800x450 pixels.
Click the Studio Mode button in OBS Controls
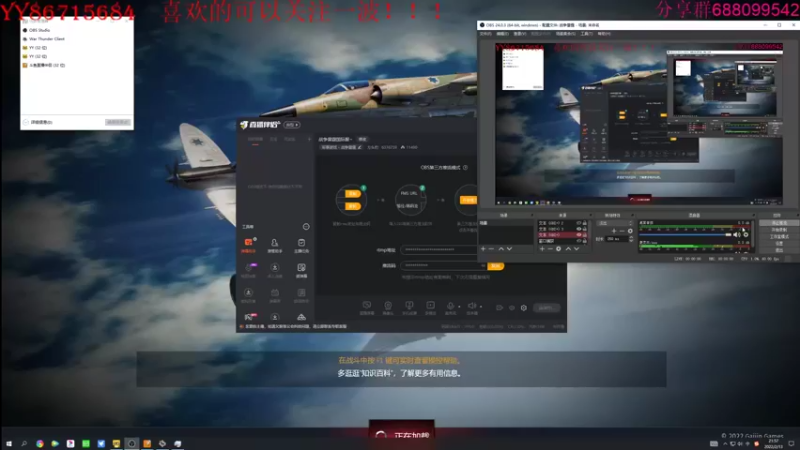pos(779,237)
